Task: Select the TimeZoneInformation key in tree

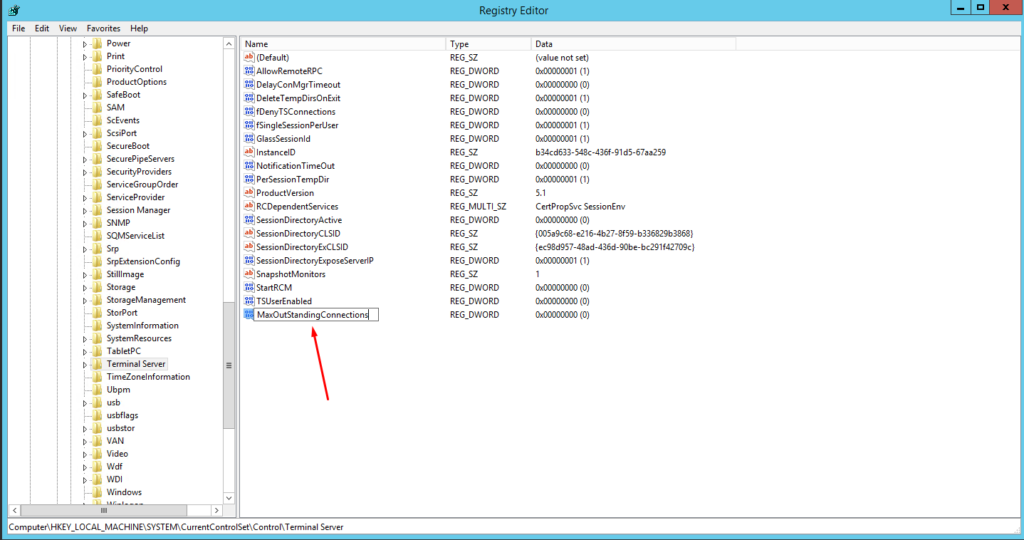Action: click(x=148, y=377)
